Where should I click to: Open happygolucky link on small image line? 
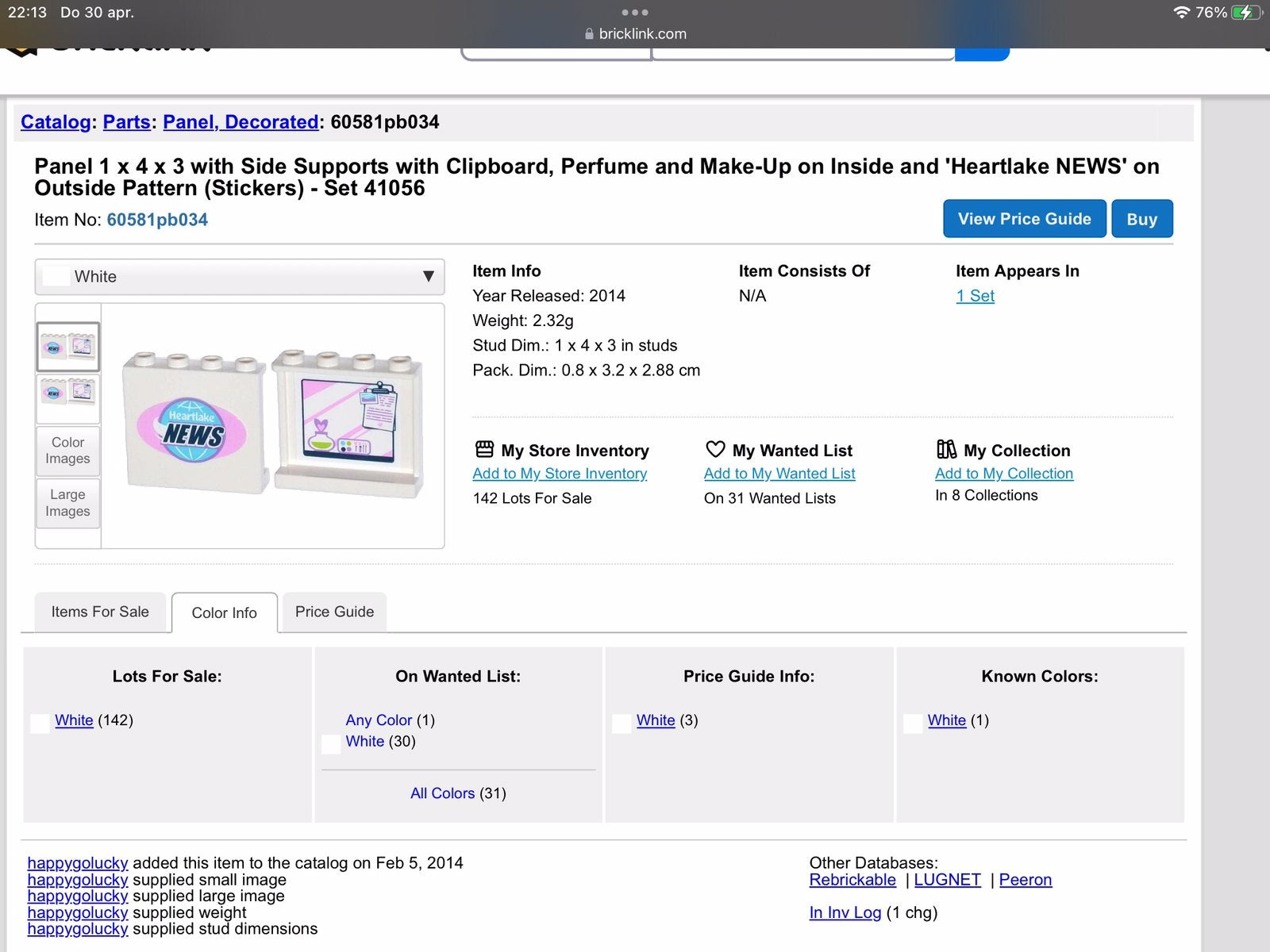click(78, 880)
